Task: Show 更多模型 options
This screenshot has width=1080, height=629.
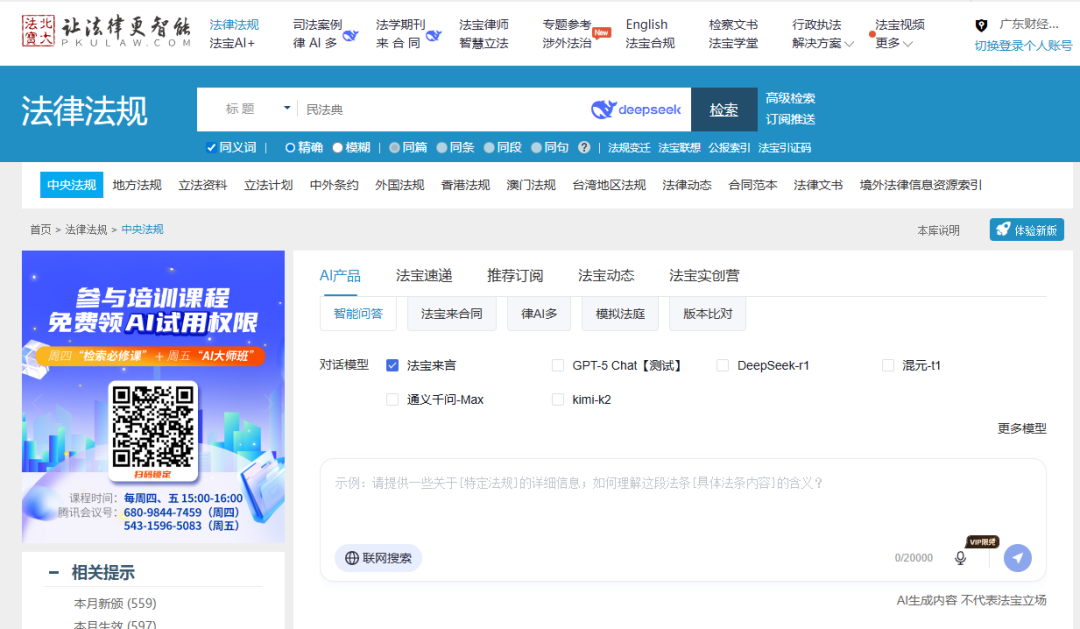Action: tap(1022, 429)
